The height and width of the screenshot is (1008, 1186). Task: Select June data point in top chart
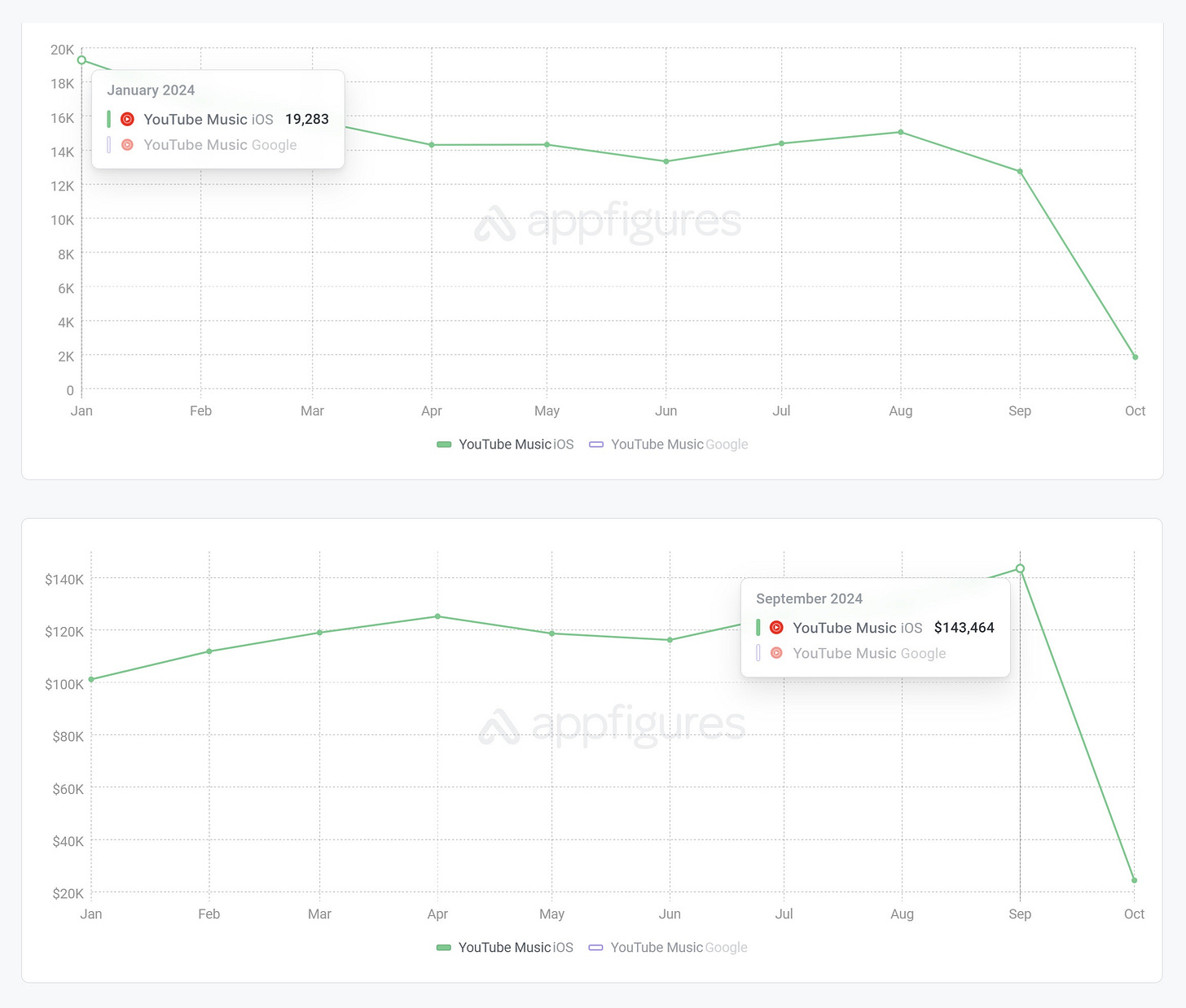coord(666,161)
